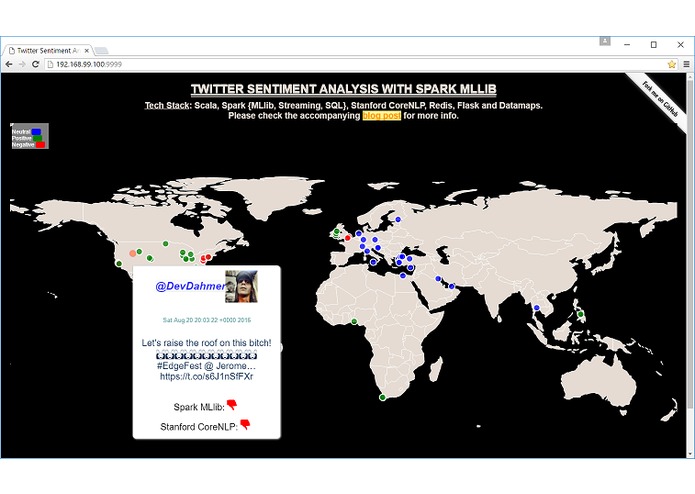Click the blue marker in Thailand
Viewport: 695px width, 494px height.
click(536, 307)
